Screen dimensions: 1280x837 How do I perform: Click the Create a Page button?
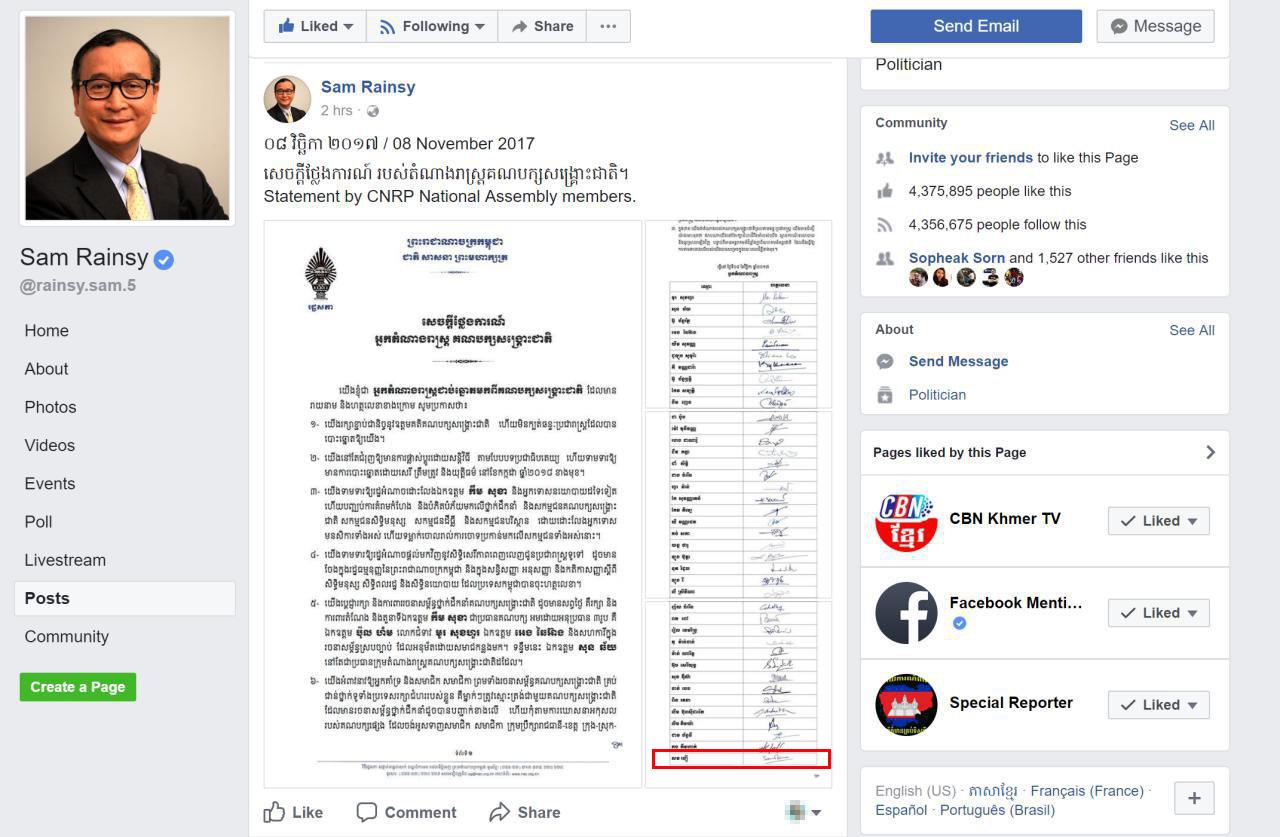(78, 687)
